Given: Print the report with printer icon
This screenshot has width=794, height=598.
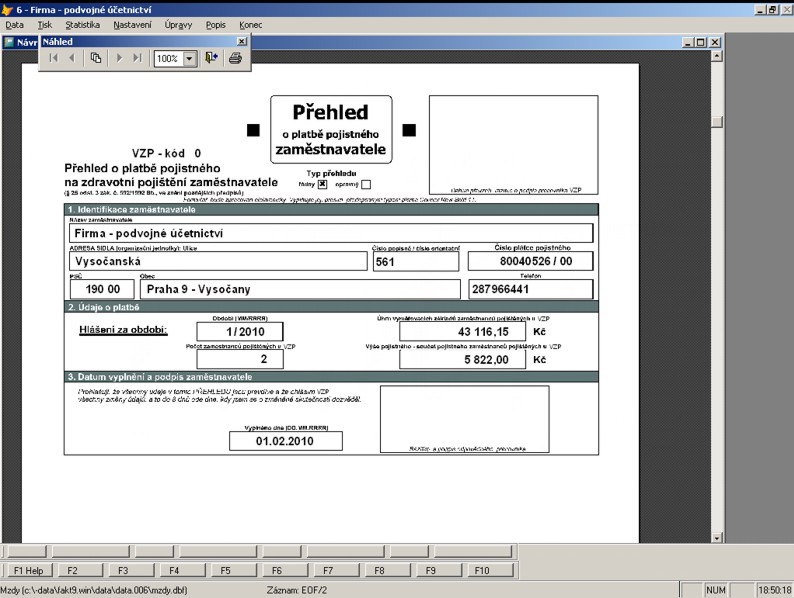Looking at the screenshot, I should 235,59.
